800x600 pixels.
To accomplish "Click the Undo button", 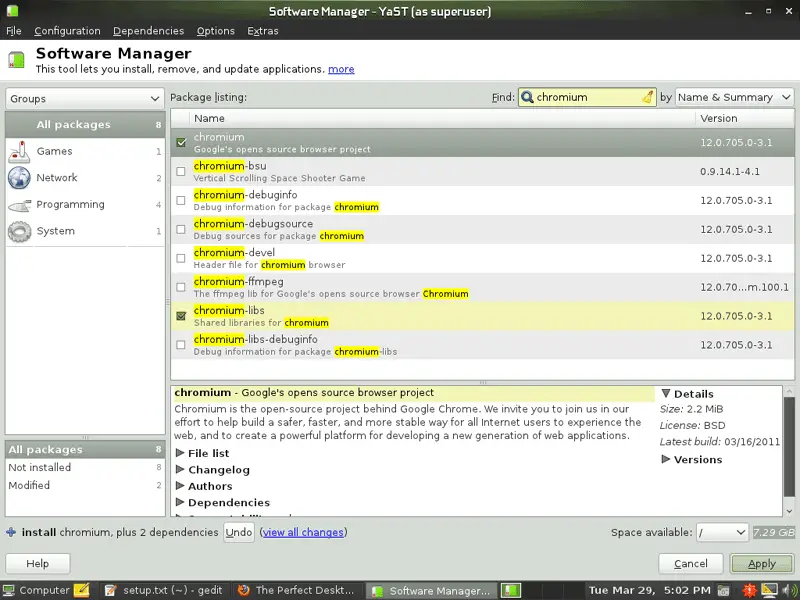I will [239, 532].
